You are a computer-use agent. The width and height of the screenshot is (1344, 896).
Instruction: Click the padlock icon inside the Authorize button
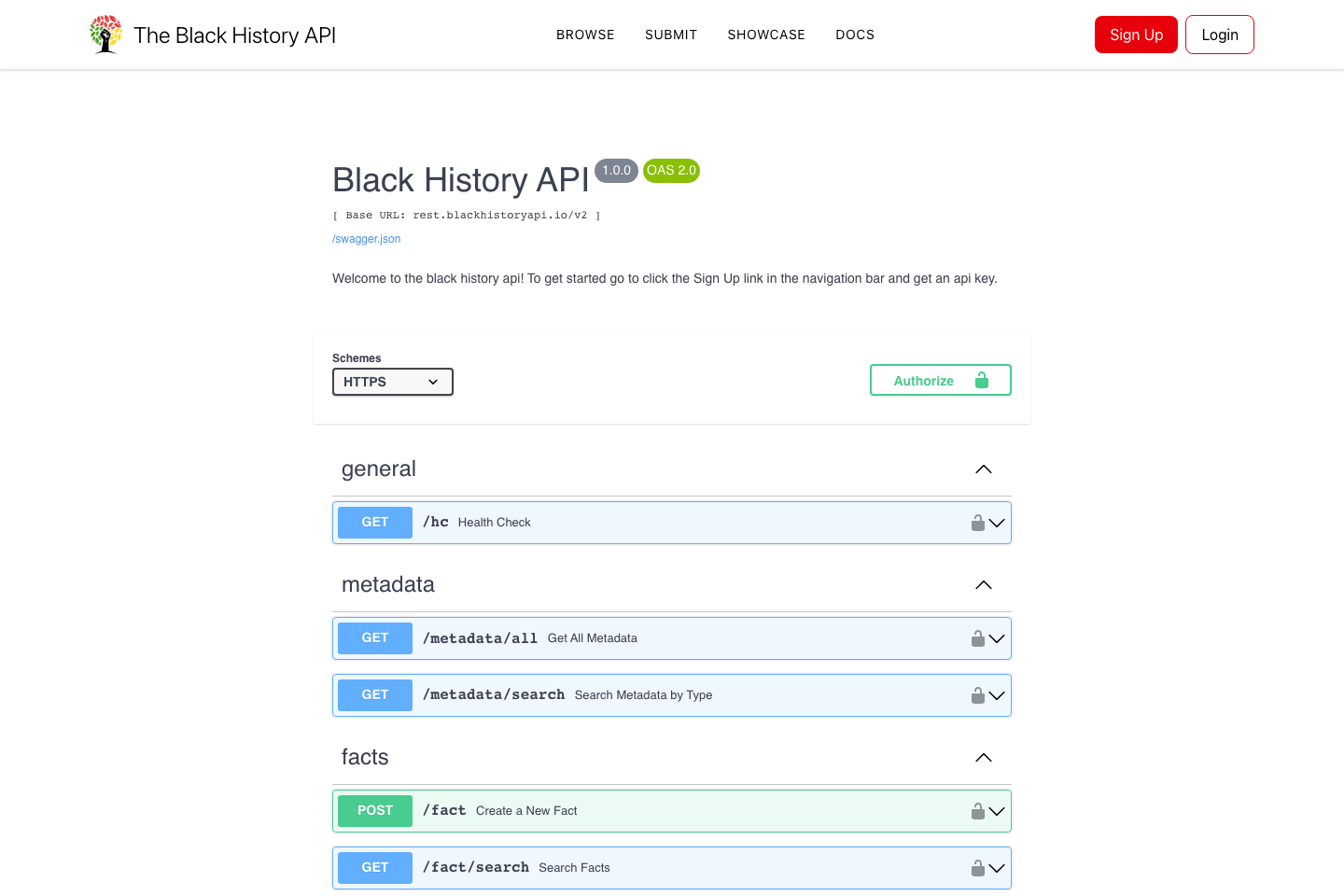point(981,380)
